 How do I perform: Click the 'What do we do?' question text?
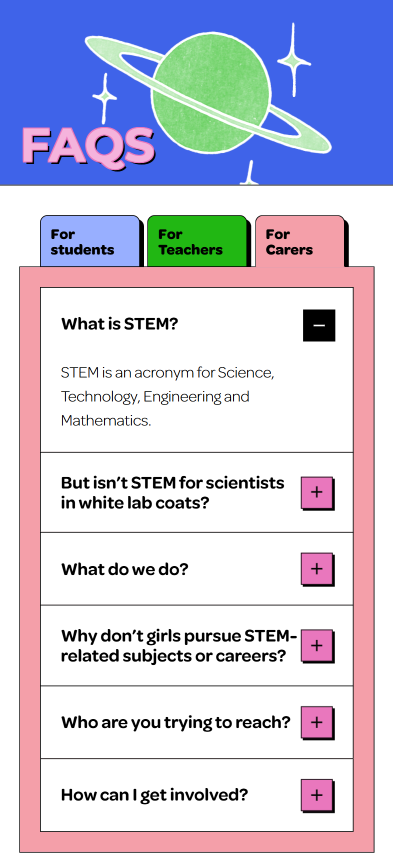pyautogui.click(x=124, y=569)
